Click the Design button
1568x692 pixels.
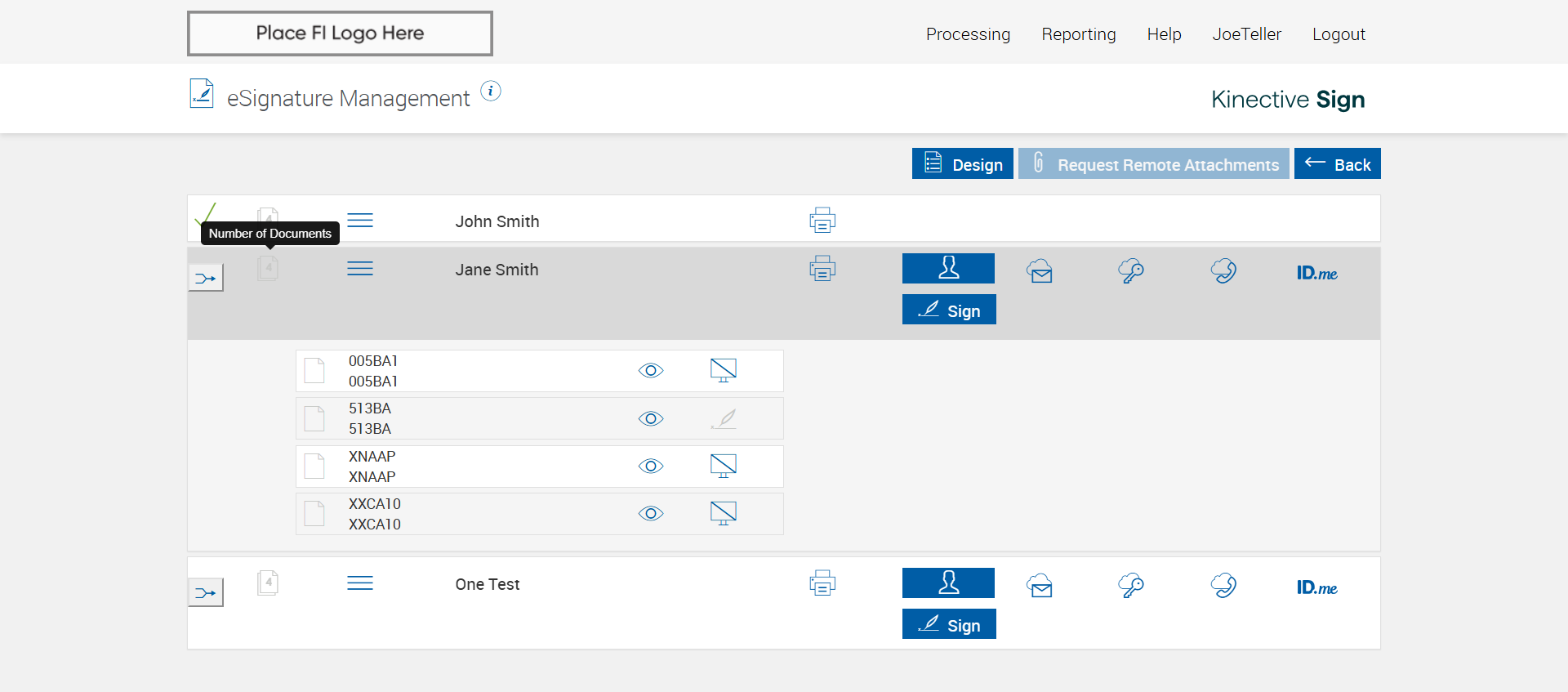click(963, 164)
